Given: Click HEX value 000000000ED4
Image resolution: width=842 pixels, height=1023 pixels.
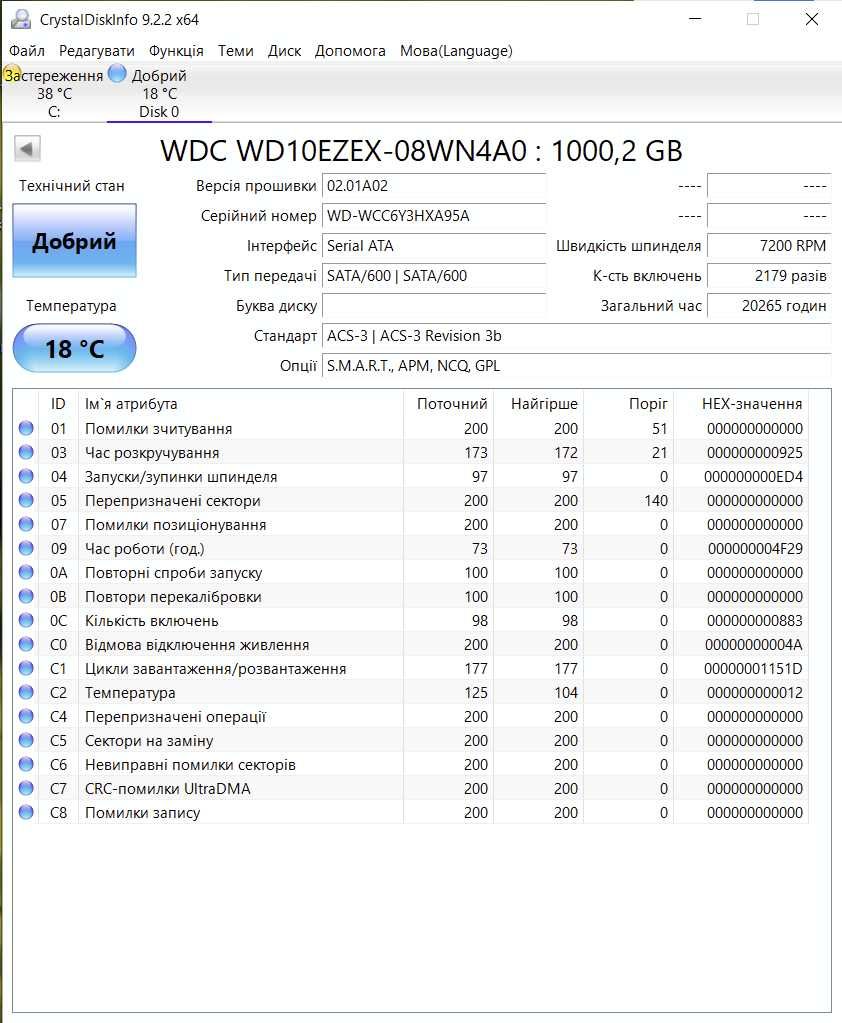Looking at the screenshot, I should coord(753,477).
